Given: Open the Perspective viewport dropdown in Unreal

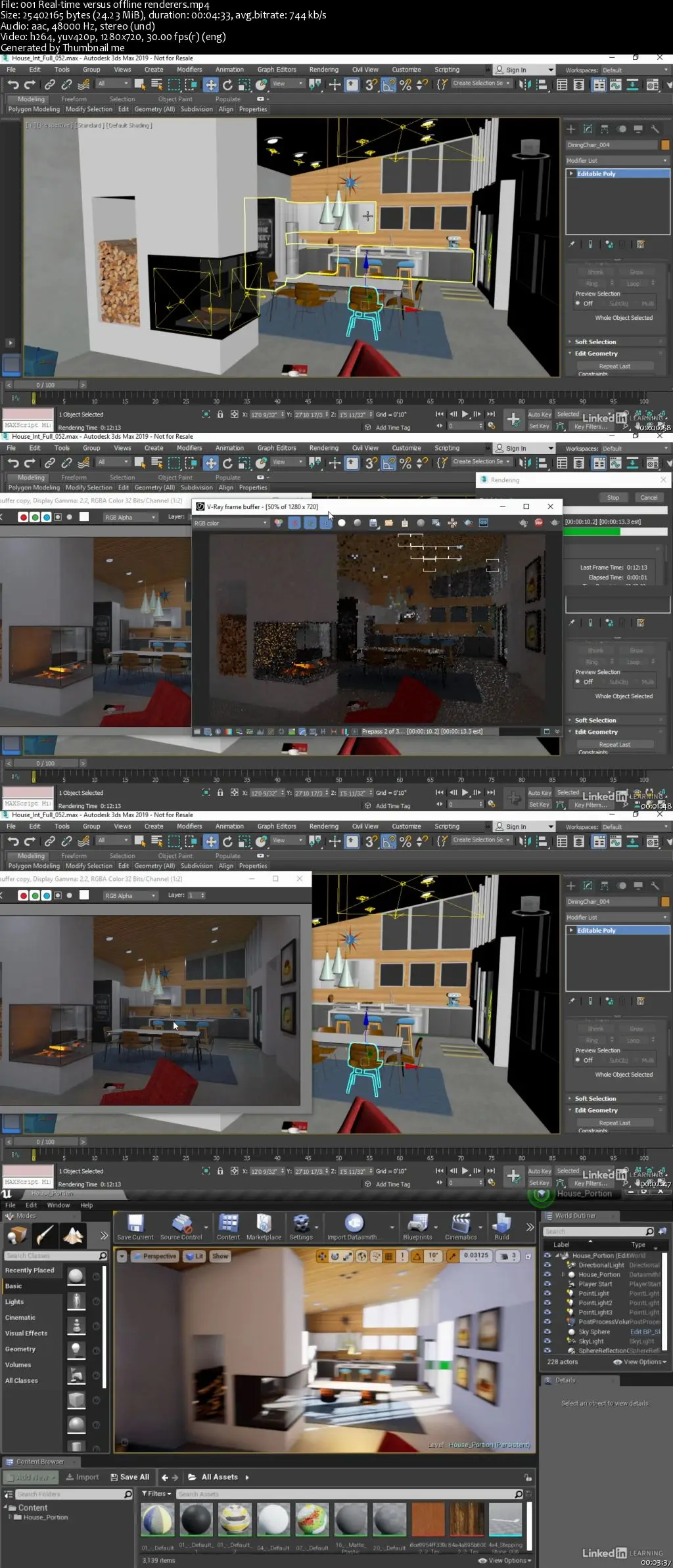Looking at the screenshot, I should (x=155, y=1256).
